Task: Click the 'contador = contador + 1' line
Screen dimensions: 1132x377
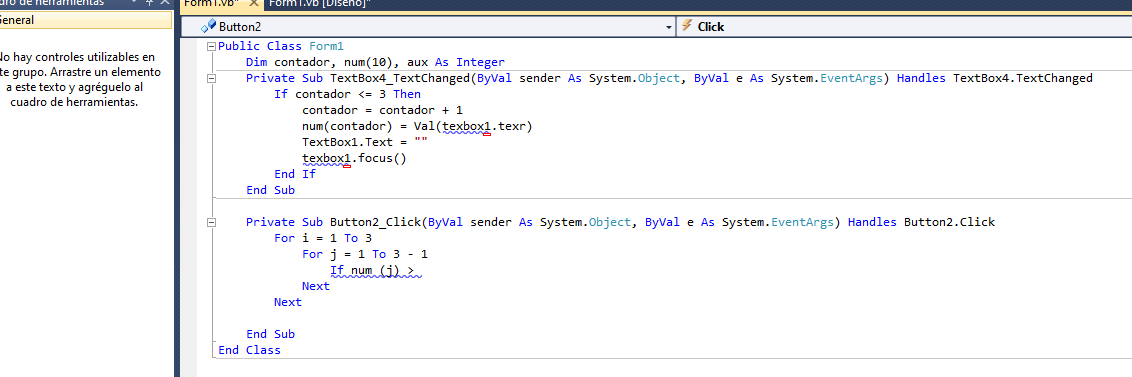Action: point(382,110)
